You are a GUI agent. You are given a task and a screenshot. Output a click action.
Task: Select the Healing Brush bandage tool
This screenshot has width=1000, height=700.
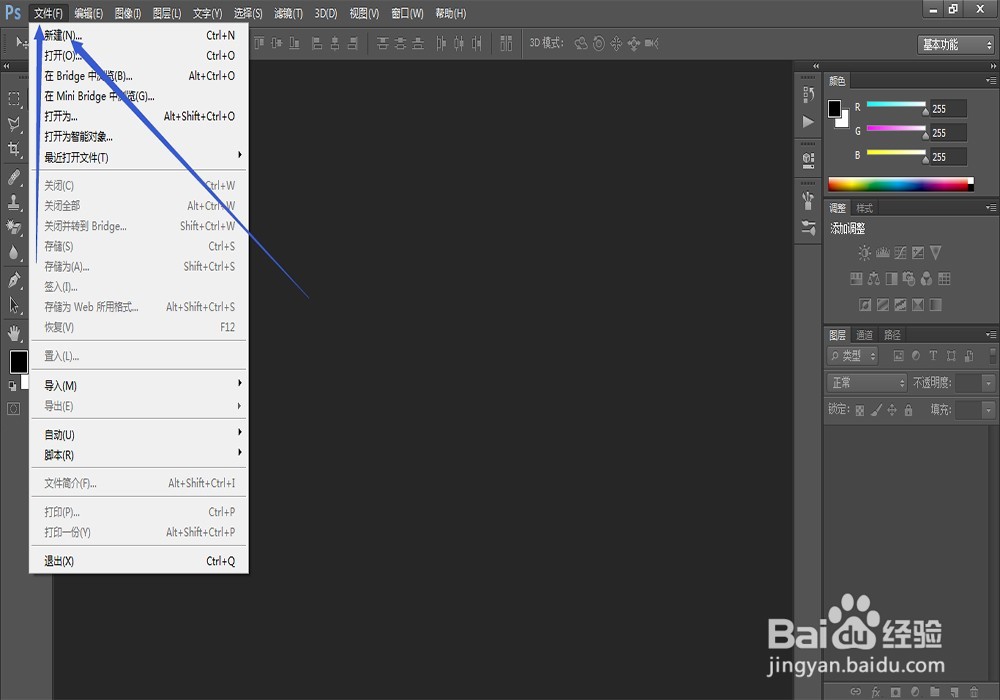[x=13, y=177]
